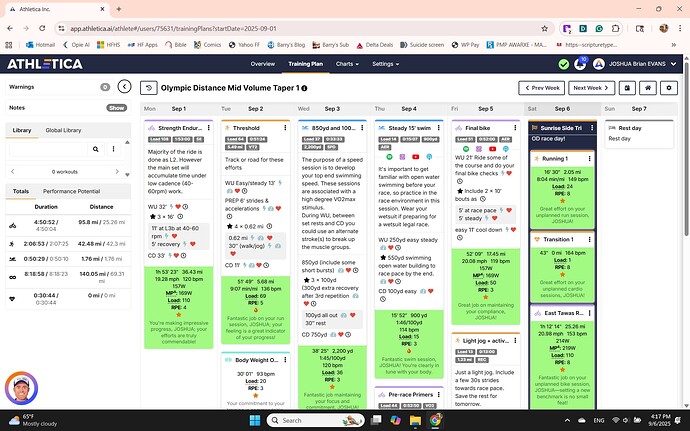The width and height of the screenshot is (690, 431).
Task: Click the browser address bar URL
Action: tap(173, 29)
